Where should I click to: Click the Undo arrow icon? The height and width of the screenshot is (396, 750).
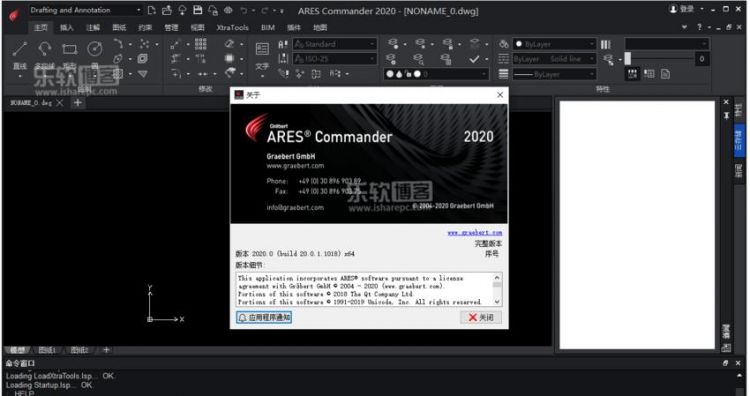point(244,10)
